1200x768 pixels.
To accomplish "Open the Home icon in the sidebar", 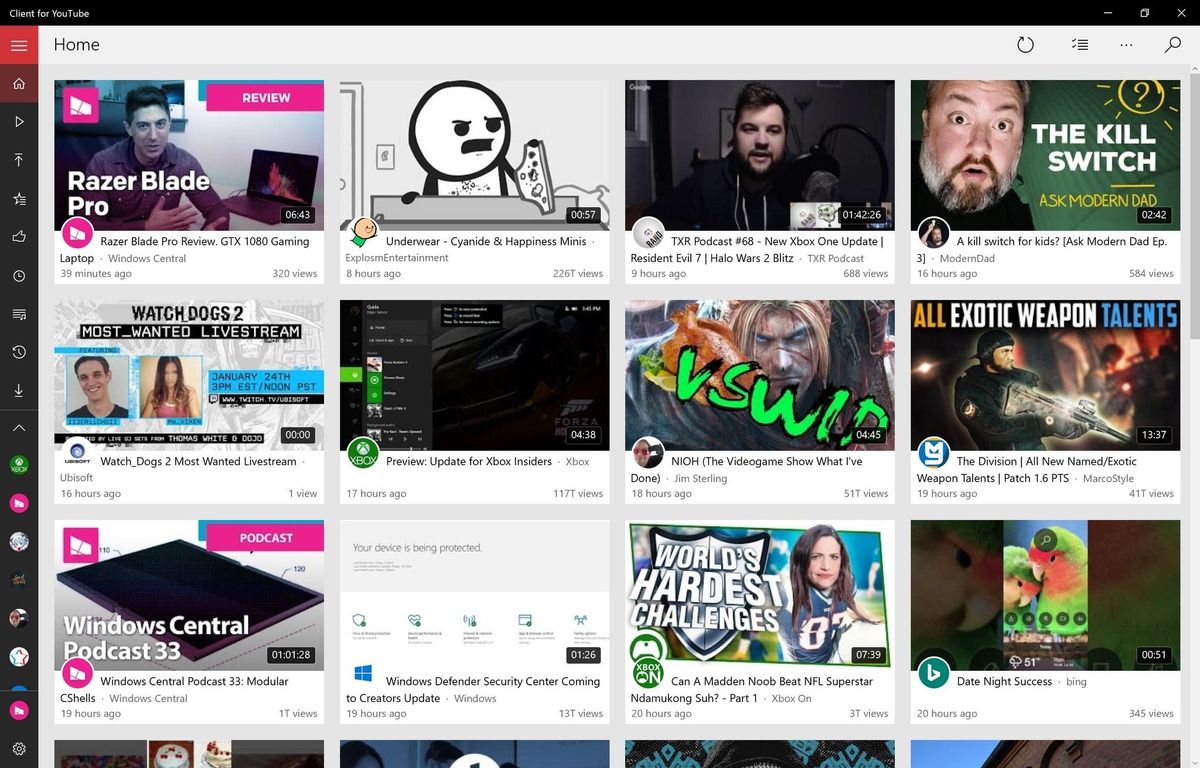I will tap(19, 83).
